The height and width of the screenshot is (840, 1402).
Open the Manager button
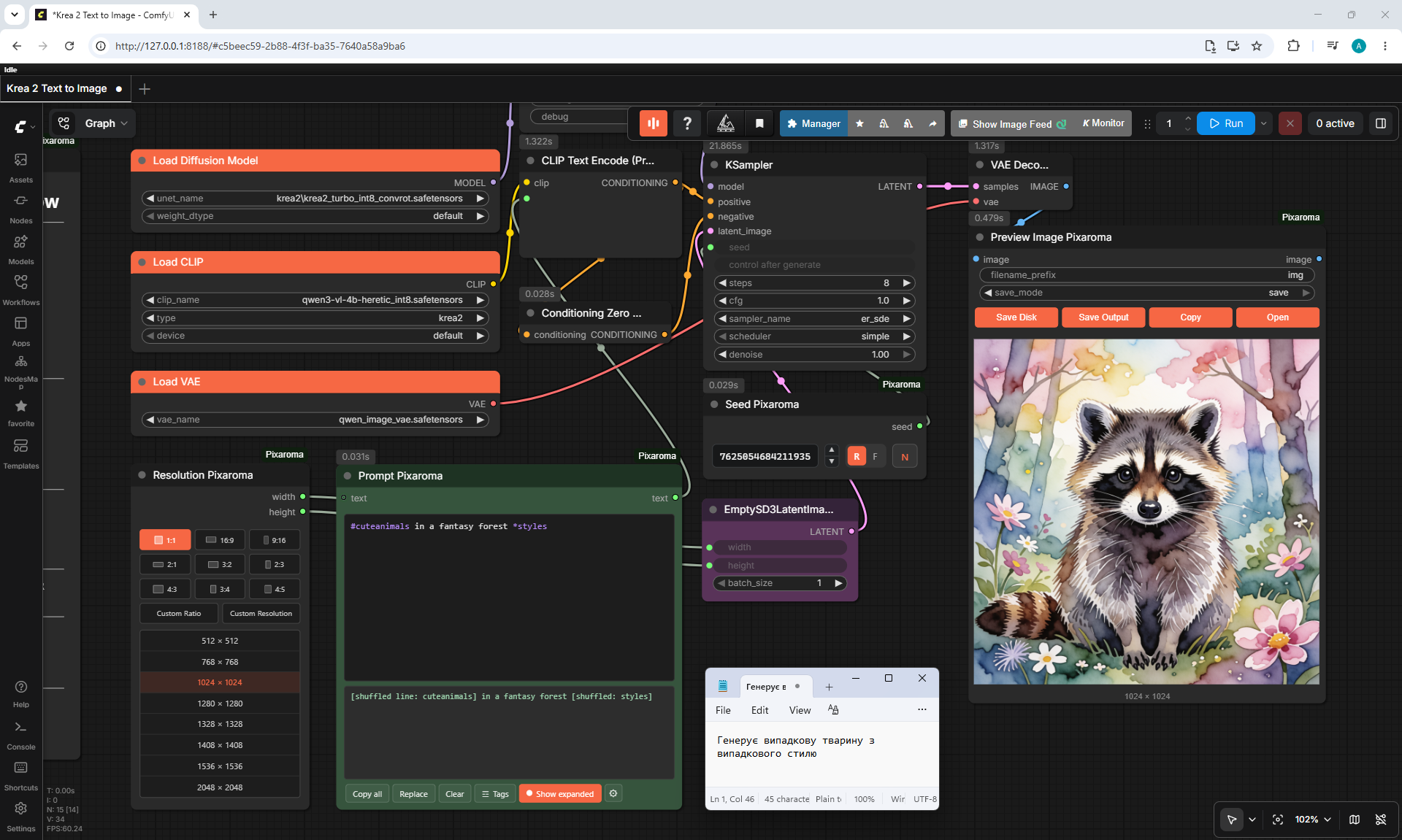click(x=813, y=123)
